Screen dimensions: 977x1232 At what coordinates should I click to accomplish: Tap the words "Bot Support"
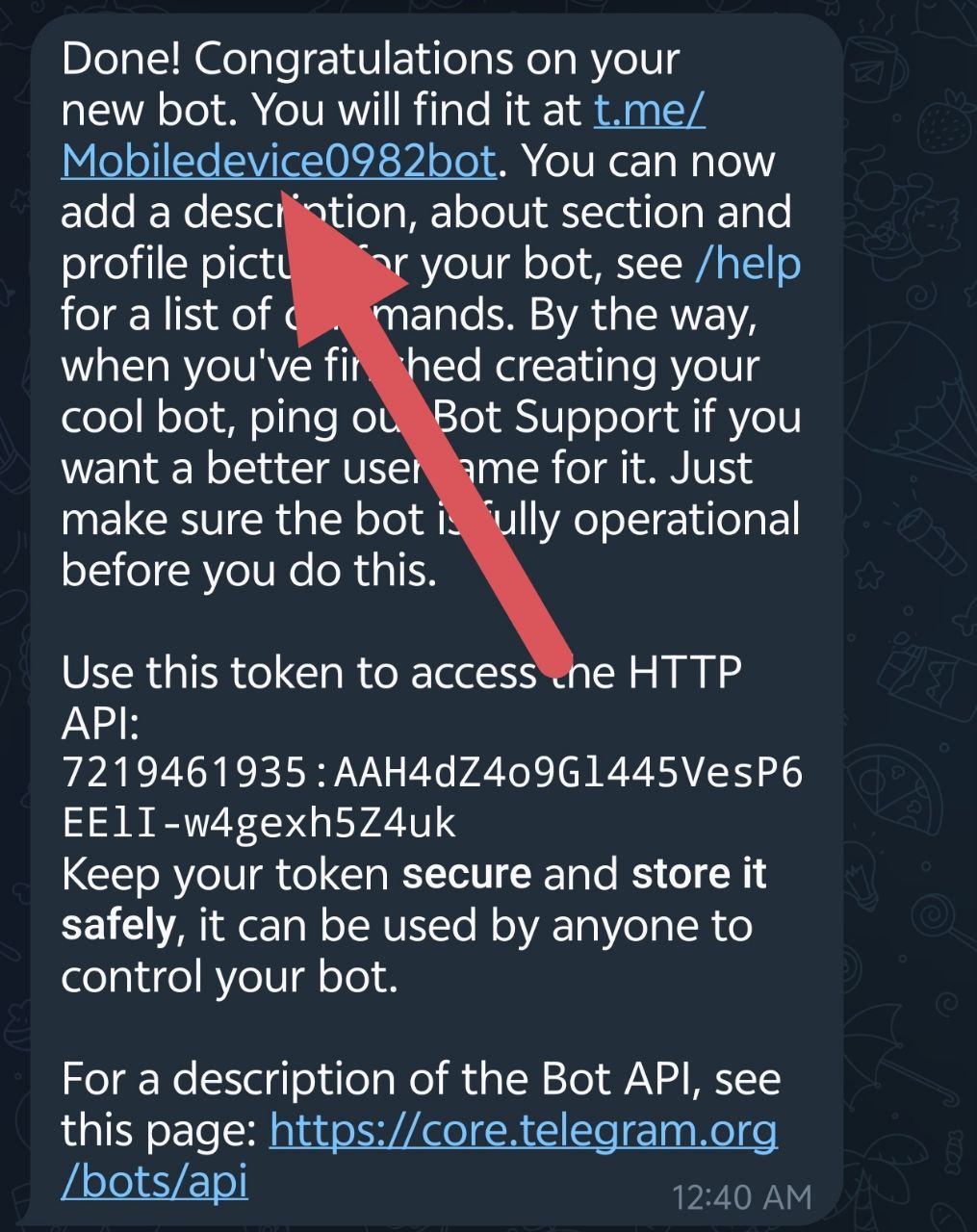click(556, 417)
